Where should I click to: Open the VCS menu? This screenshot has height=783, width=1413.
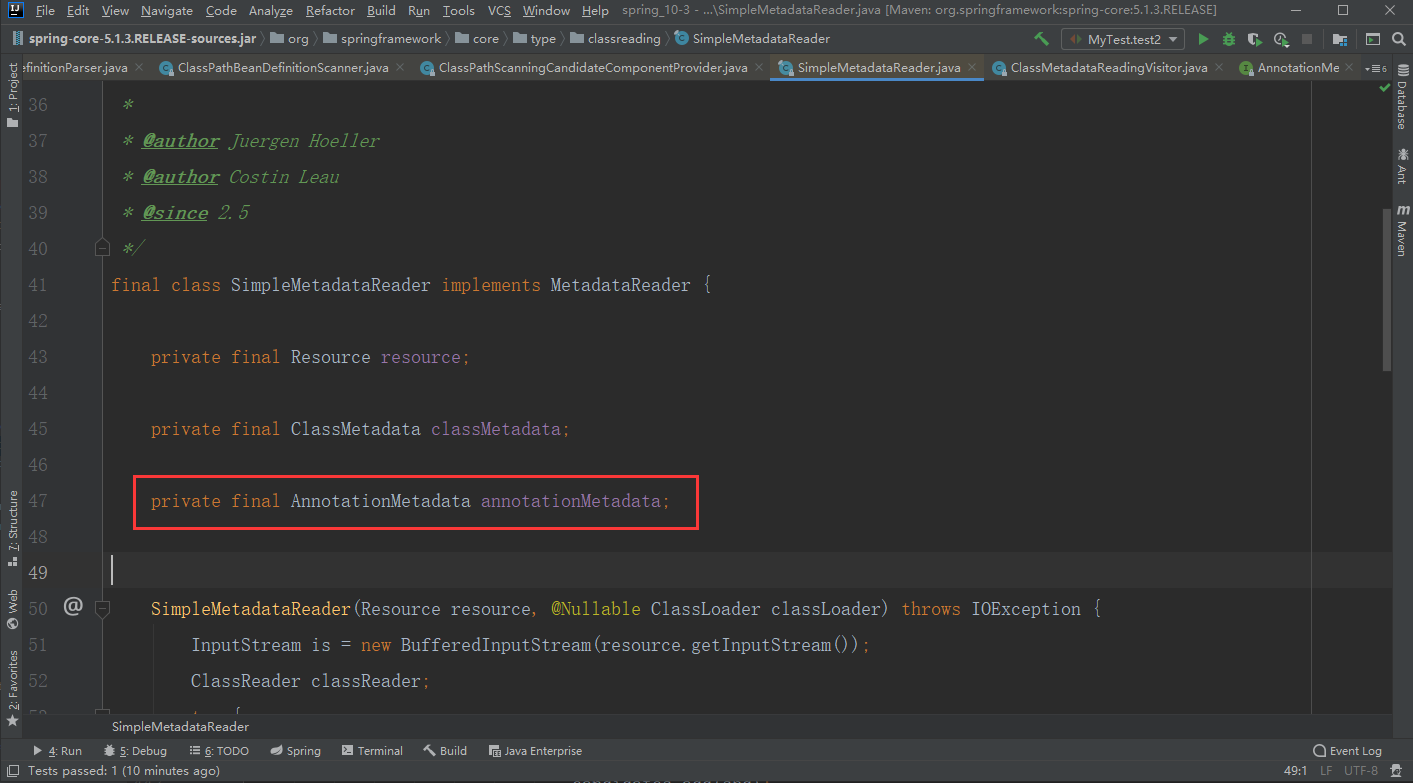(499, 11)
